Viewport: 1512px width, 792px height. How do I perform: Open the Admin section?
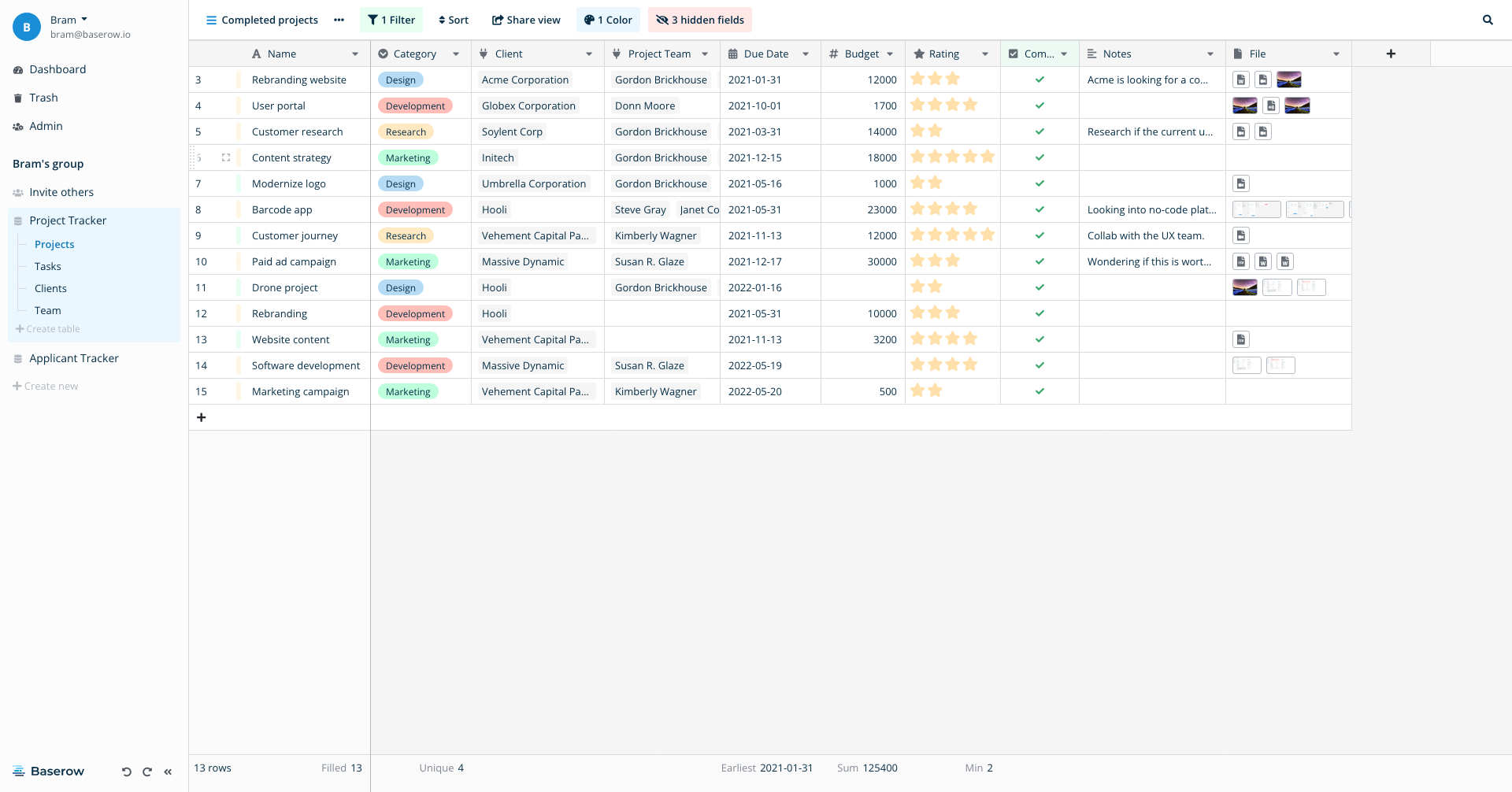pyautogui.click(x=46, y=125)
